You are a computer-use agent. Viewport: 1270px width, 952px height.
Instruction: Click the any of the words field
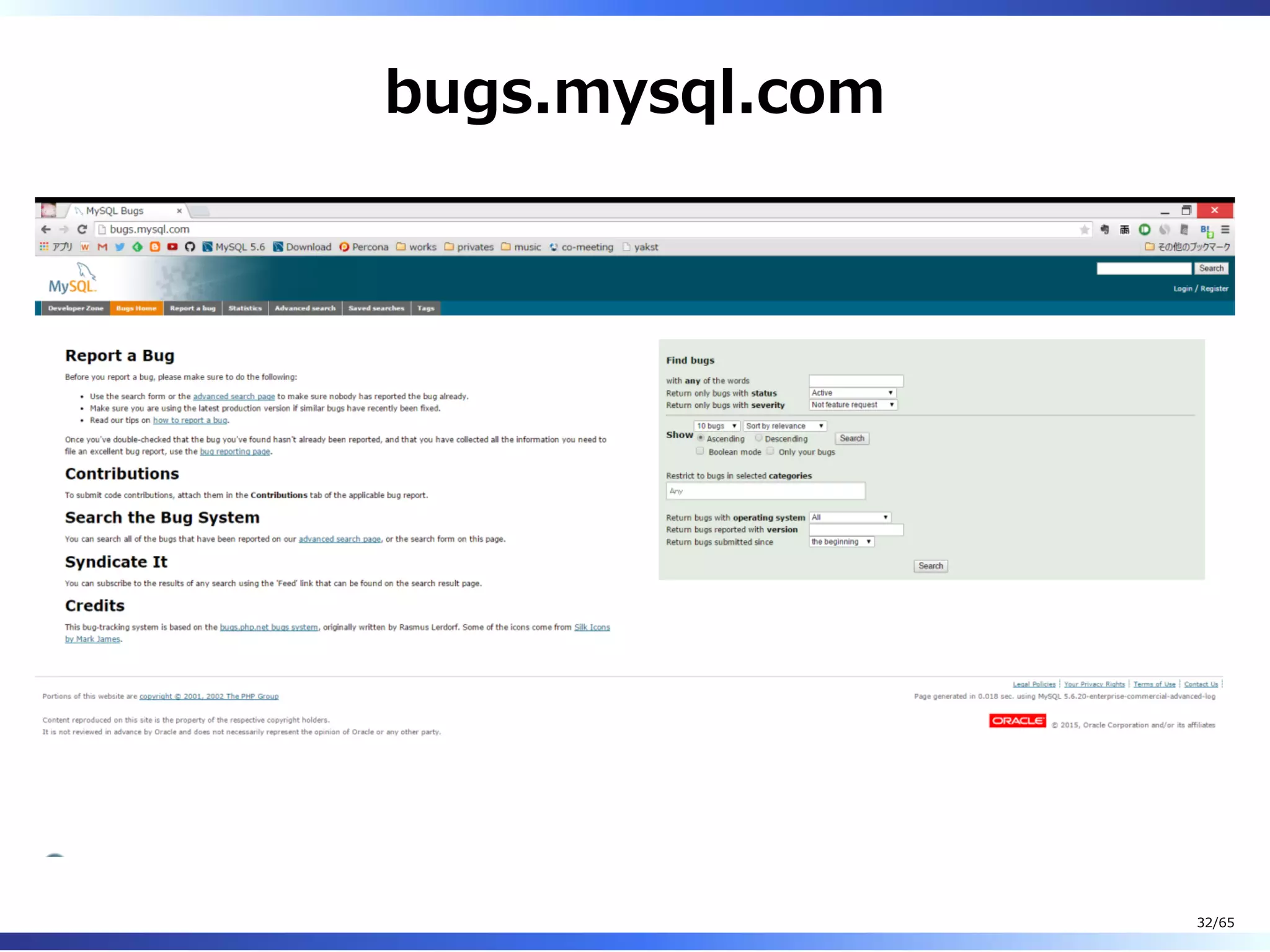856,381
